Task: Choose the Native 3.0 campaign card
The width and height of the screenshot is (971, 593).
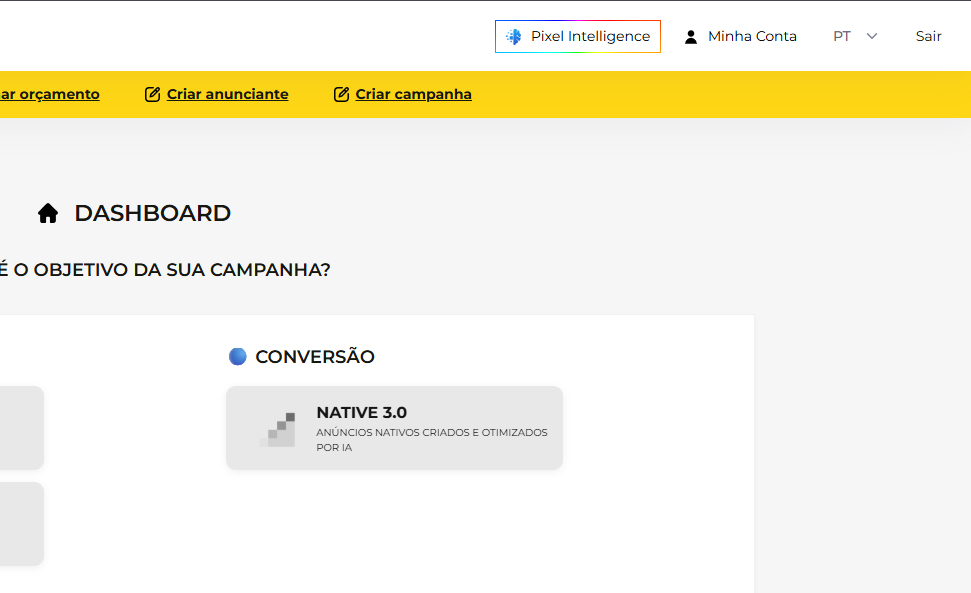Action: click(394, 428)
